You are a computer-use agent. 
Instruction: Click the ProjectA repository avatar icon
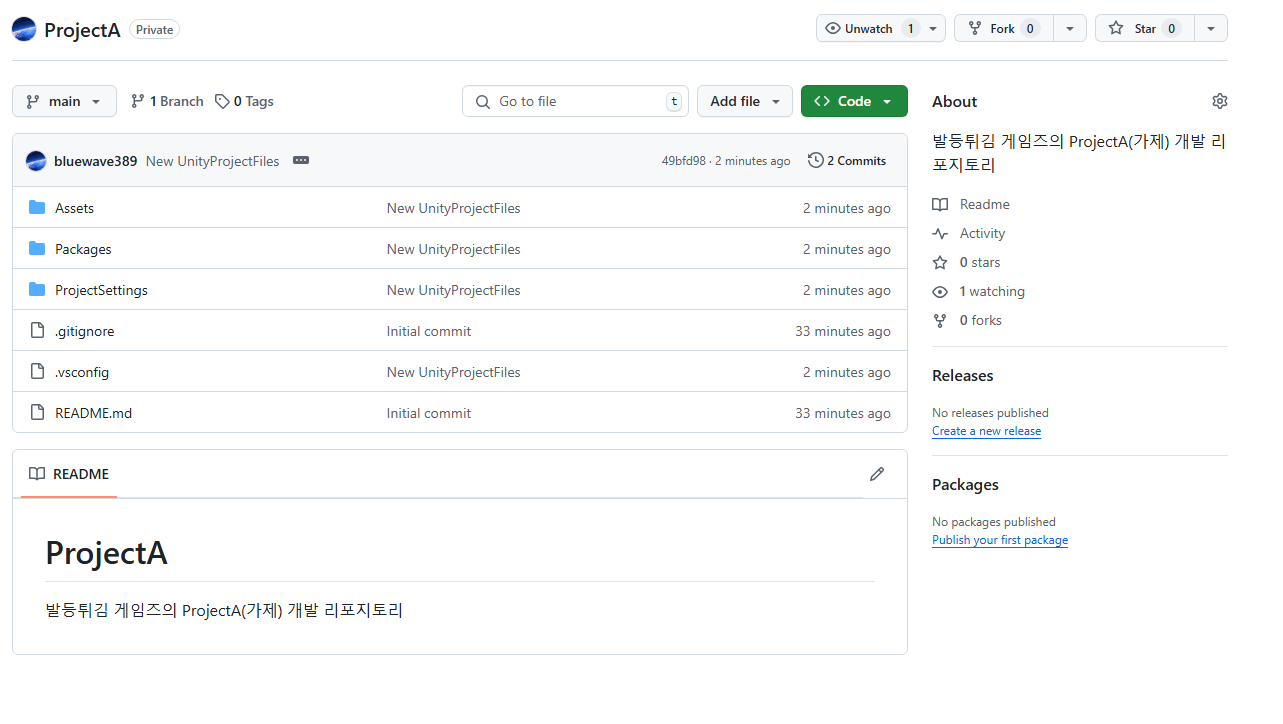[x=24, y=29]
